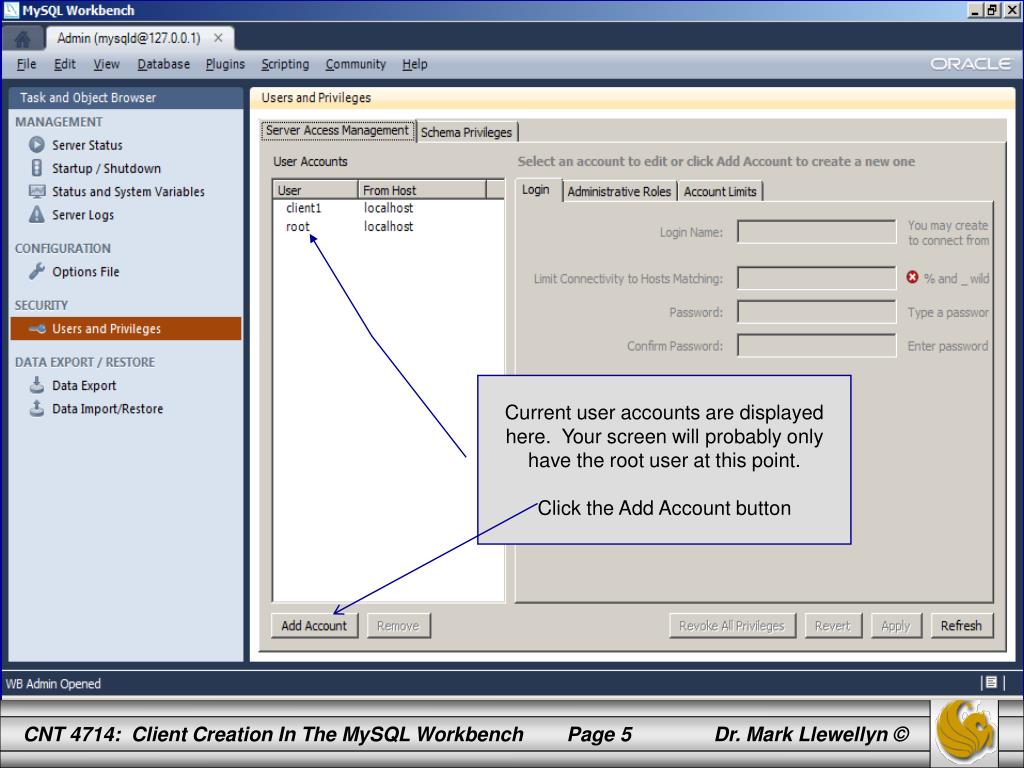The width and height of the screenshot is (1024, 768).
Task: Open the Database menu
Action: [x=163, y=64]
